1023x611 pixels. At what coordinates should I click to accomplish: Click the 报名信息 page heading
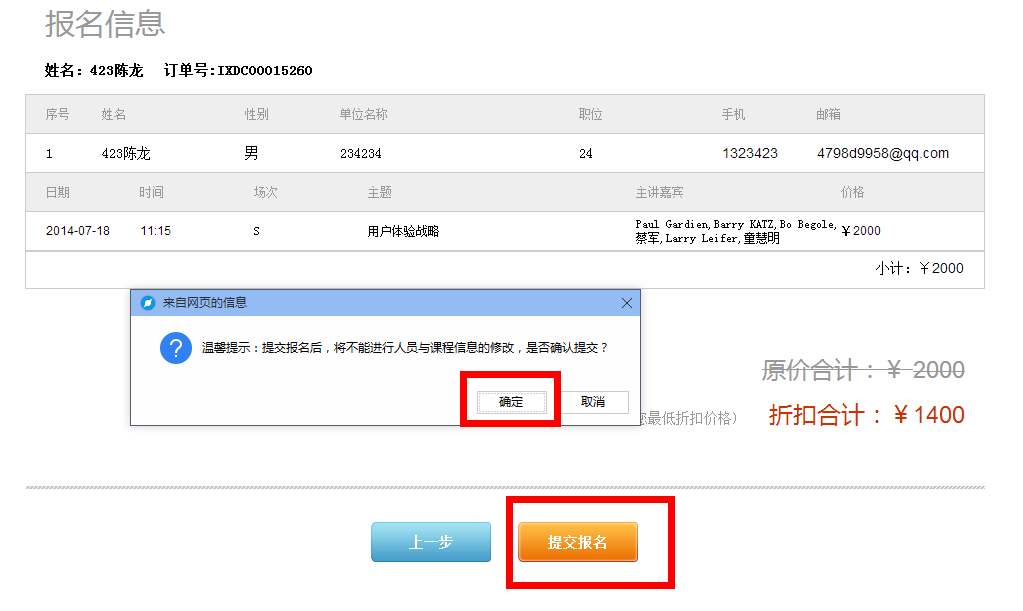point(105,24)
